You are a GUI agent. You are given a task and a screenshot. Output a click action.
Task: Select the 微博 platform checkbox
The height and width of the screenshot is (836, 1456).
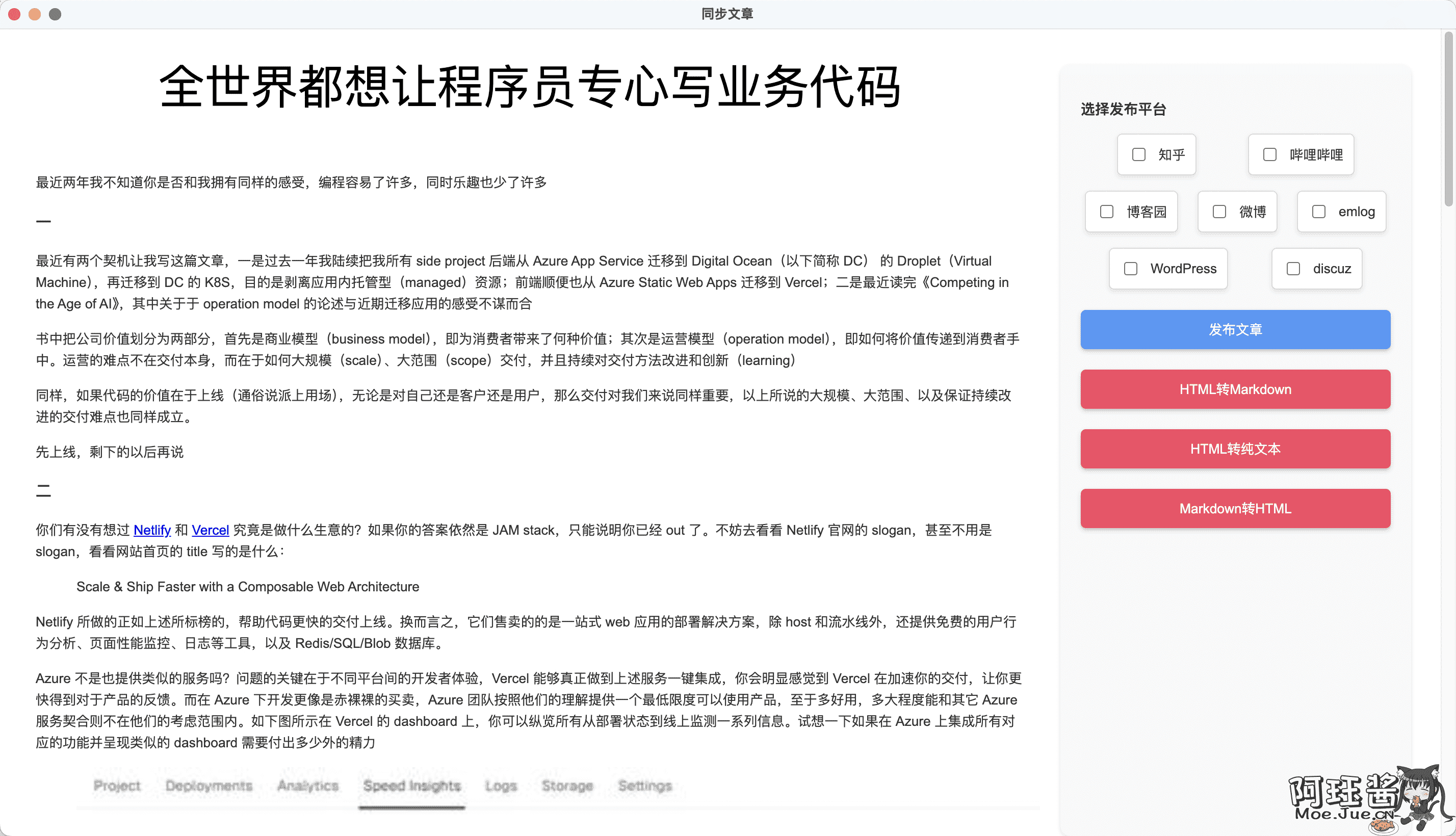pos(1219,212)
